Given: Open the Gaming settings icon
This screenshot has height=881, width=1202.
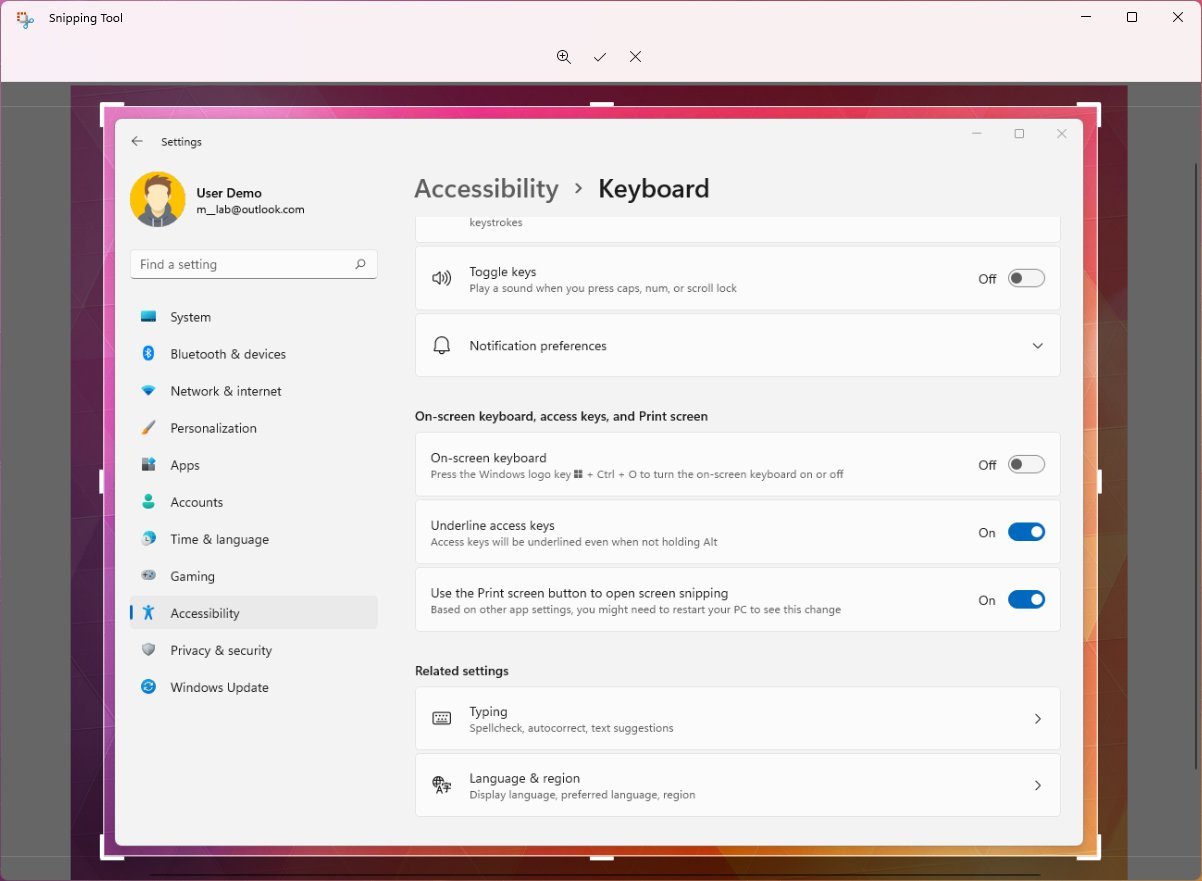Looking at the screenshot, I should [151, 576].
